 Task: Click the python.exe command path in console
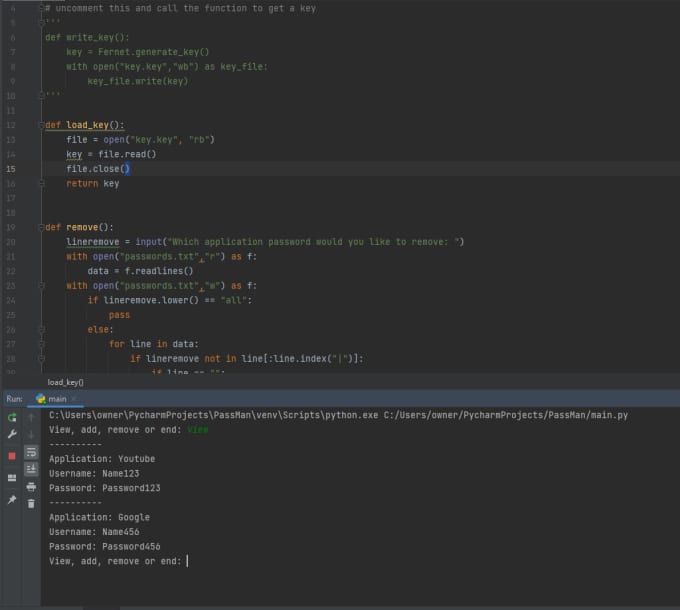[213, 415]
